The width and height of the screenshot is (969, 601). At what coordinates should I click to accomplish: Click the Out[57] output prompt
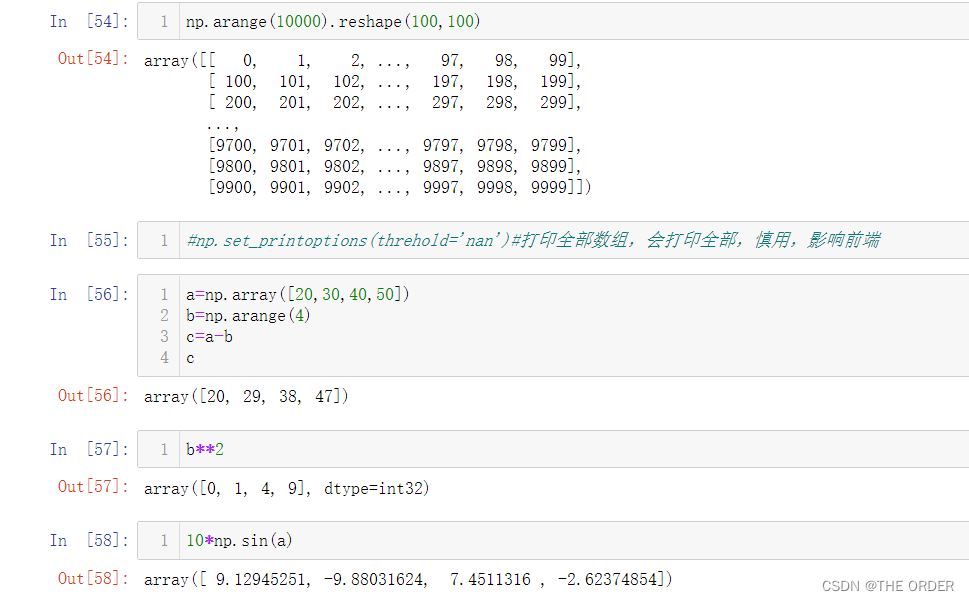click(x=93, y=487)
